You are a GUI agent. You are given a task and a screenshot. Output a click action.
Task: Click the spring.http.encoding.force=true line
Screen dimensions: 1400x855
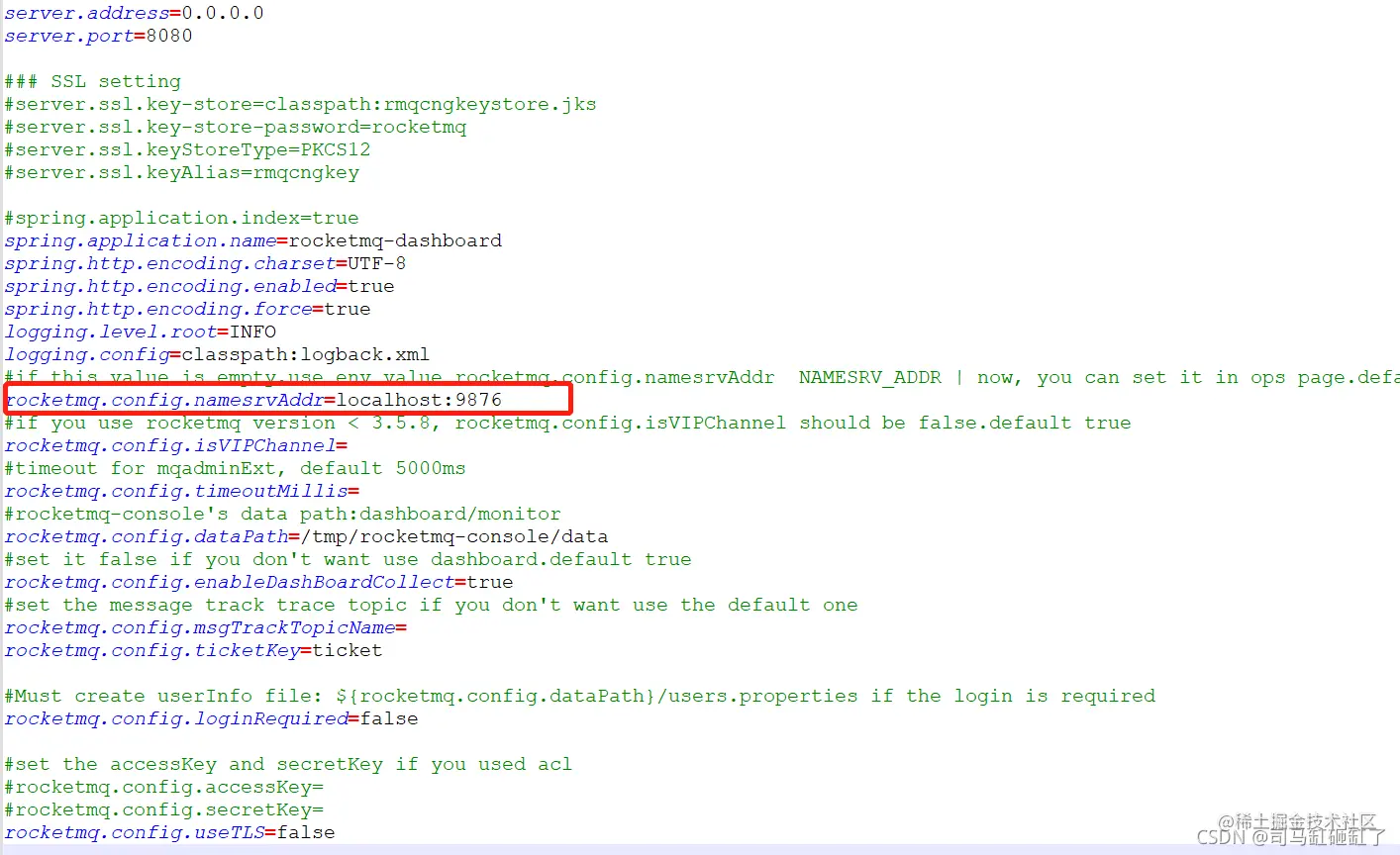tap(187, 309)
